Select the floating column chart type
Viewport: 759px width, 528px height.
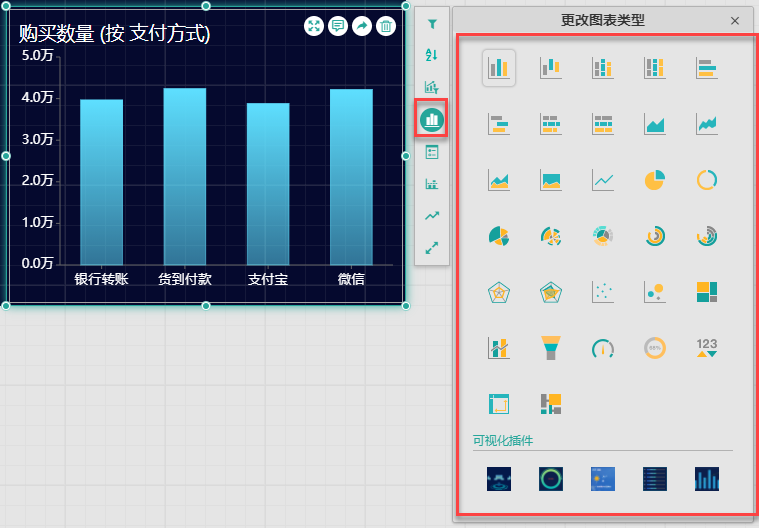pos(551,68)
